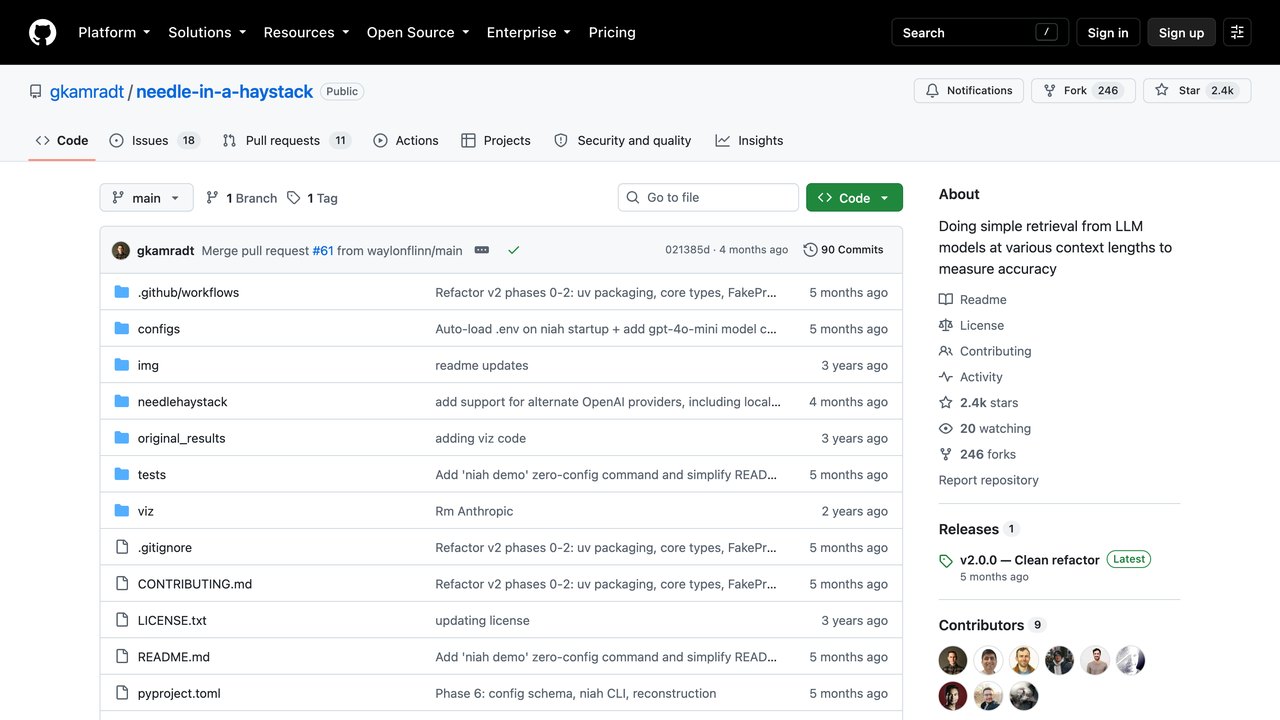Click the Sign up button

point(1181,32)
